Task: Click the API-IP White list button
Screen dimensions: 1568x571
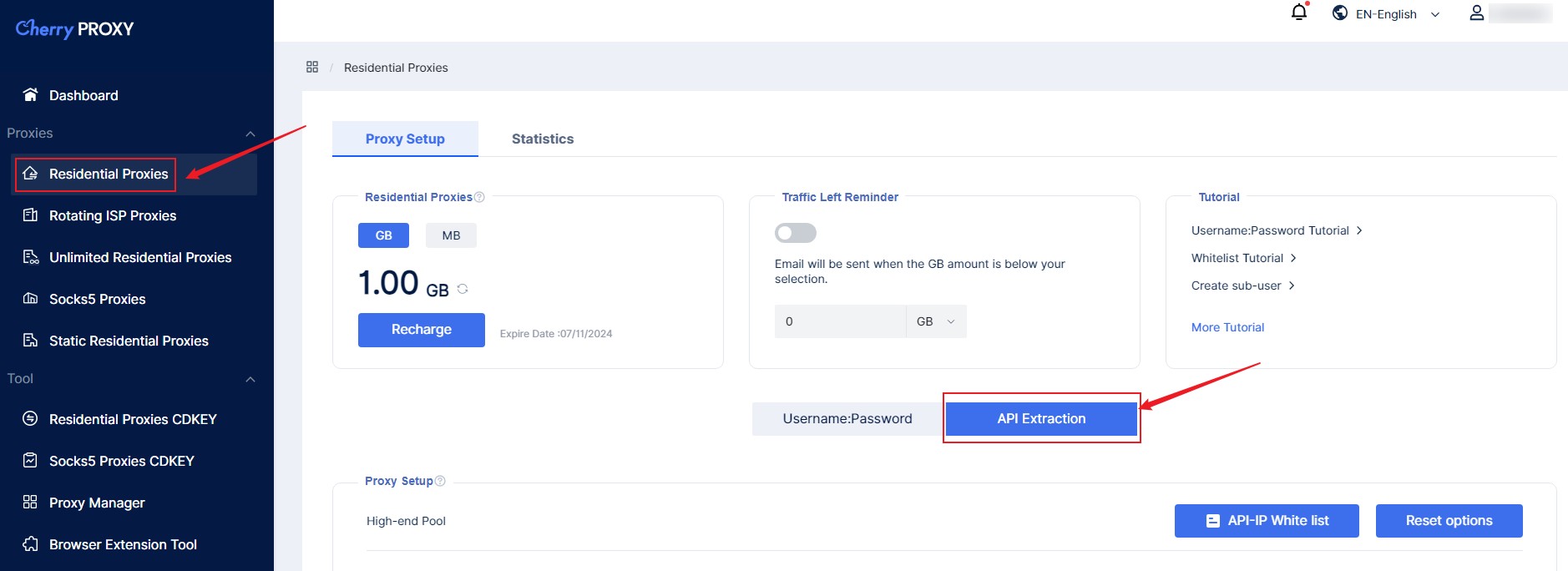Action: tap(1266, 521)
